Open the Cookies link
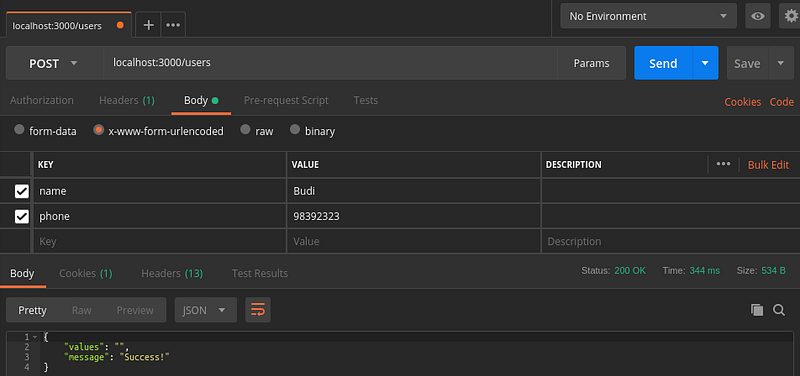 click(x=742, y=102)
